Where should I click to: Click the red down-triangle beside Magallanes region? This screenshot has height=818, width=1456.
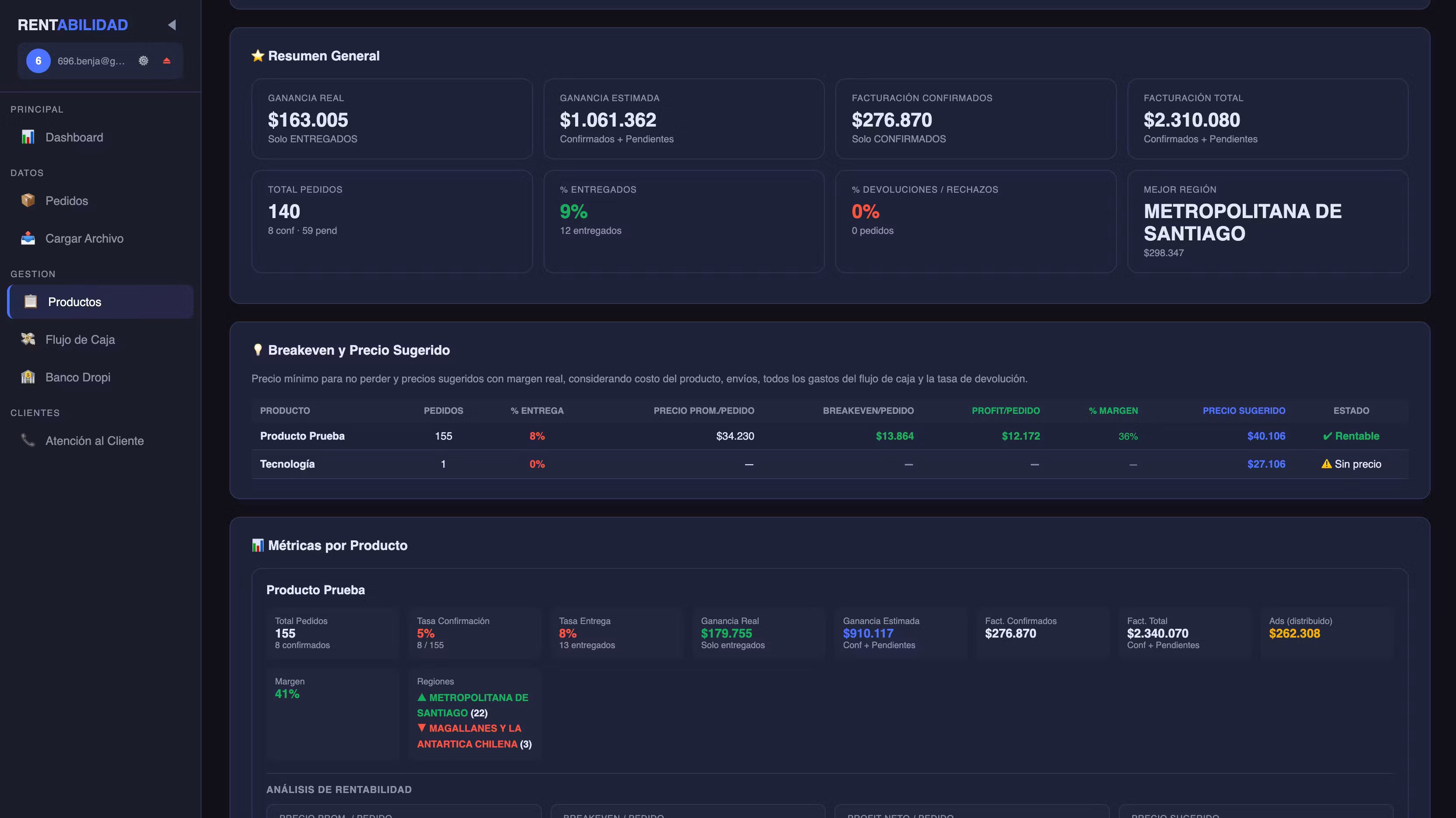(422, 728)
